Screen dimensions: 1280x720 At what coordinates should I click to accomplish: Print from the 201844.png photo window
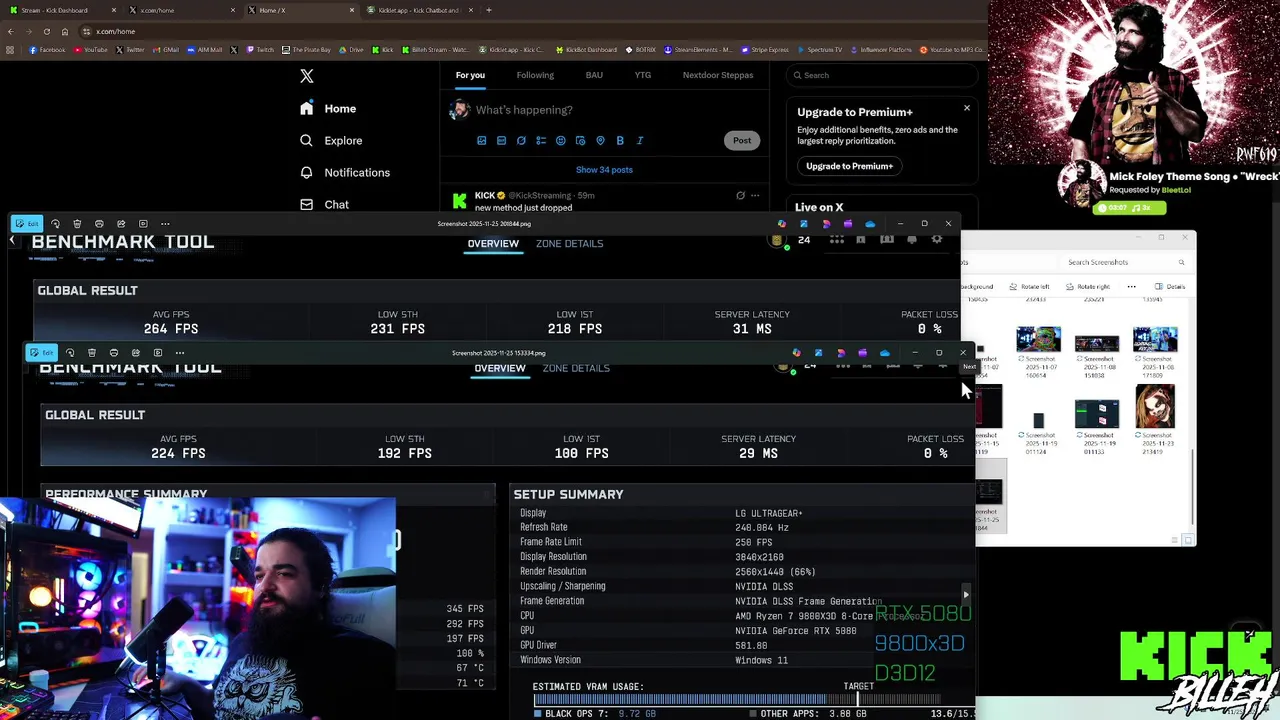point(99,224)
